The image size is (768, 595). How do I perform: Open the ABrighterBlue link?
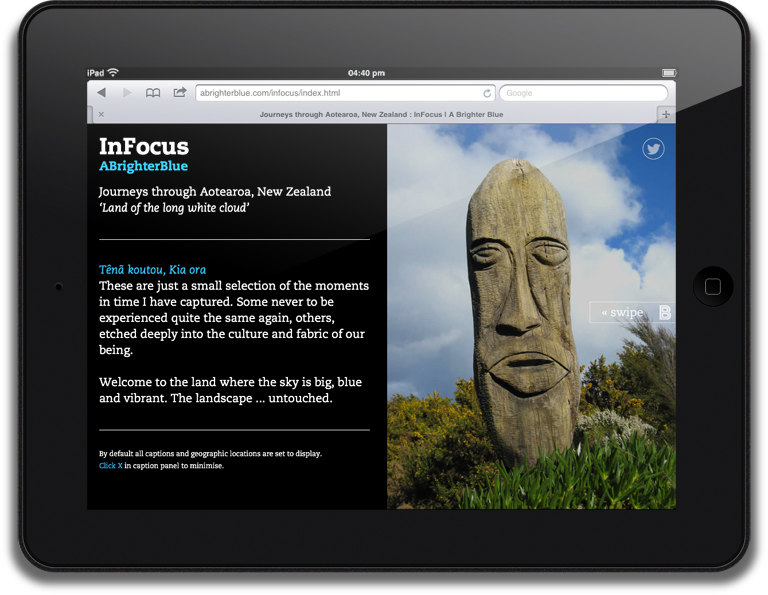click(143, 166)
